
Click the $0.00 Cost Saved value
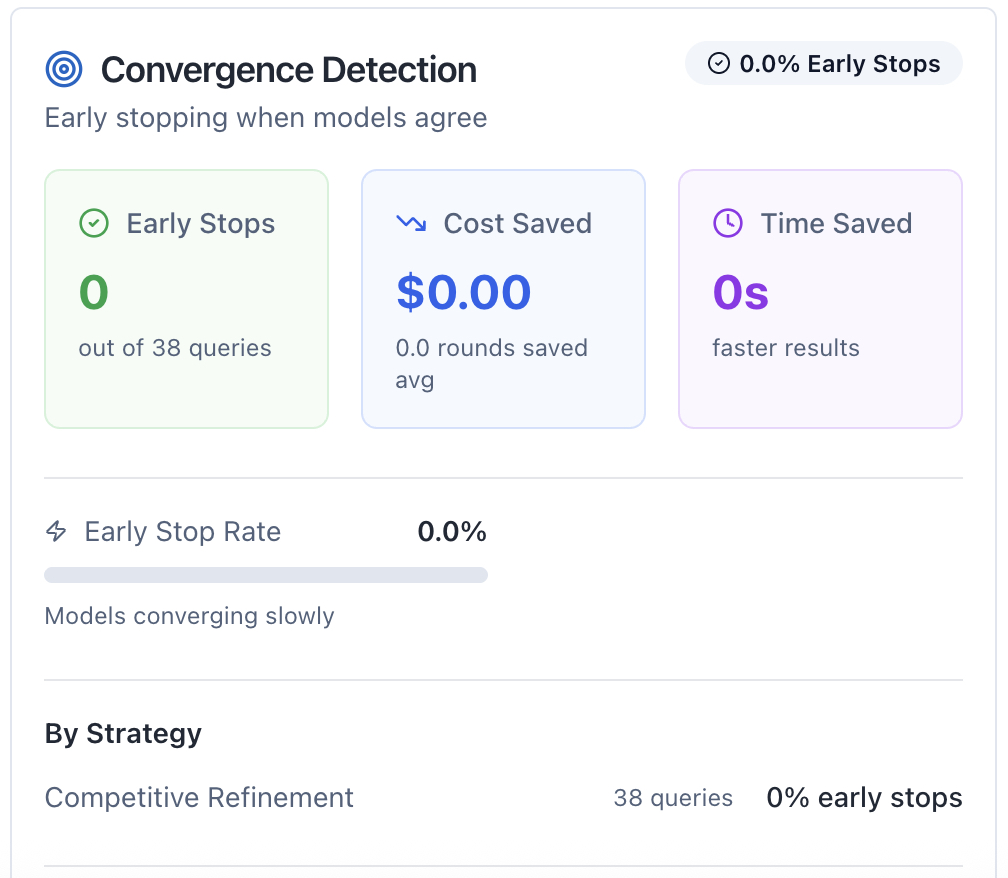(x=464, y=292)
